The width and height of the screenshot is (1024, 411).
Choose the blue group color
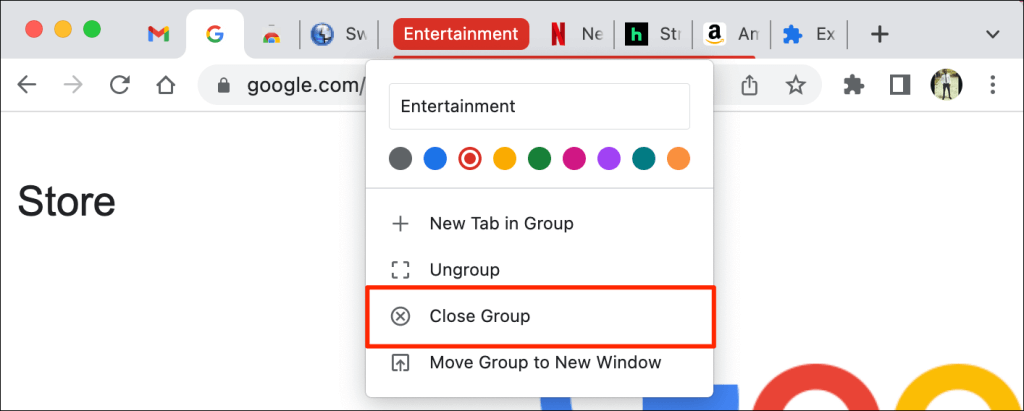pyautogui.click(x=434, y=159)
